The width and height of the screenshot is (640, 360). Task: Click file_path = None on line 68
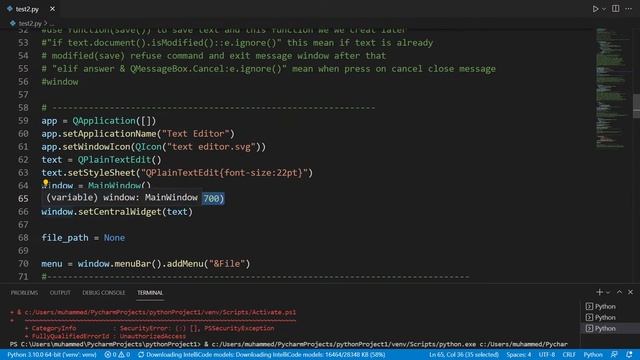pyautogui.click(x=83, y=238)
